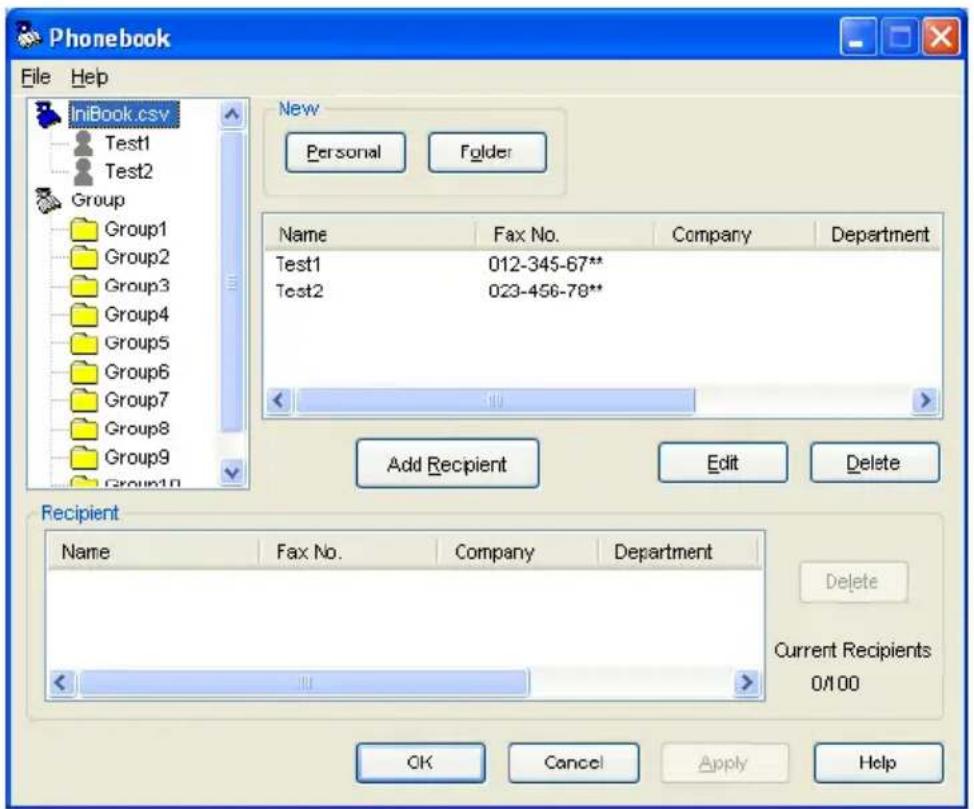Click the contact list scroll right arrow
The height and width of the screenshot is (809, 974).
[x=925, y=401]
